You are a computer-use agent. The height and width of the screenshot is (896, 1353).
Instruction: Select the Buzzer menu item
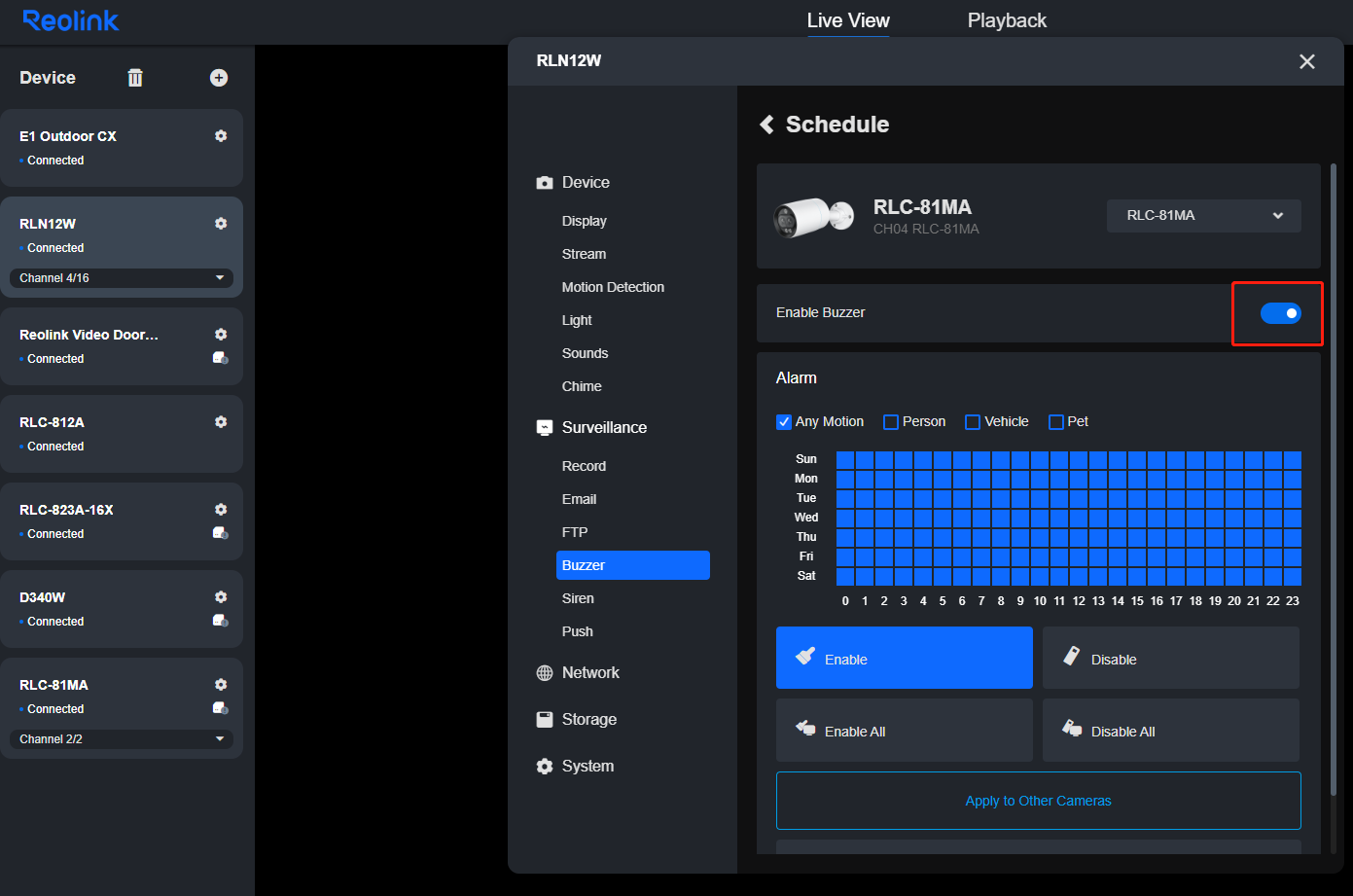tap(633, 565)
